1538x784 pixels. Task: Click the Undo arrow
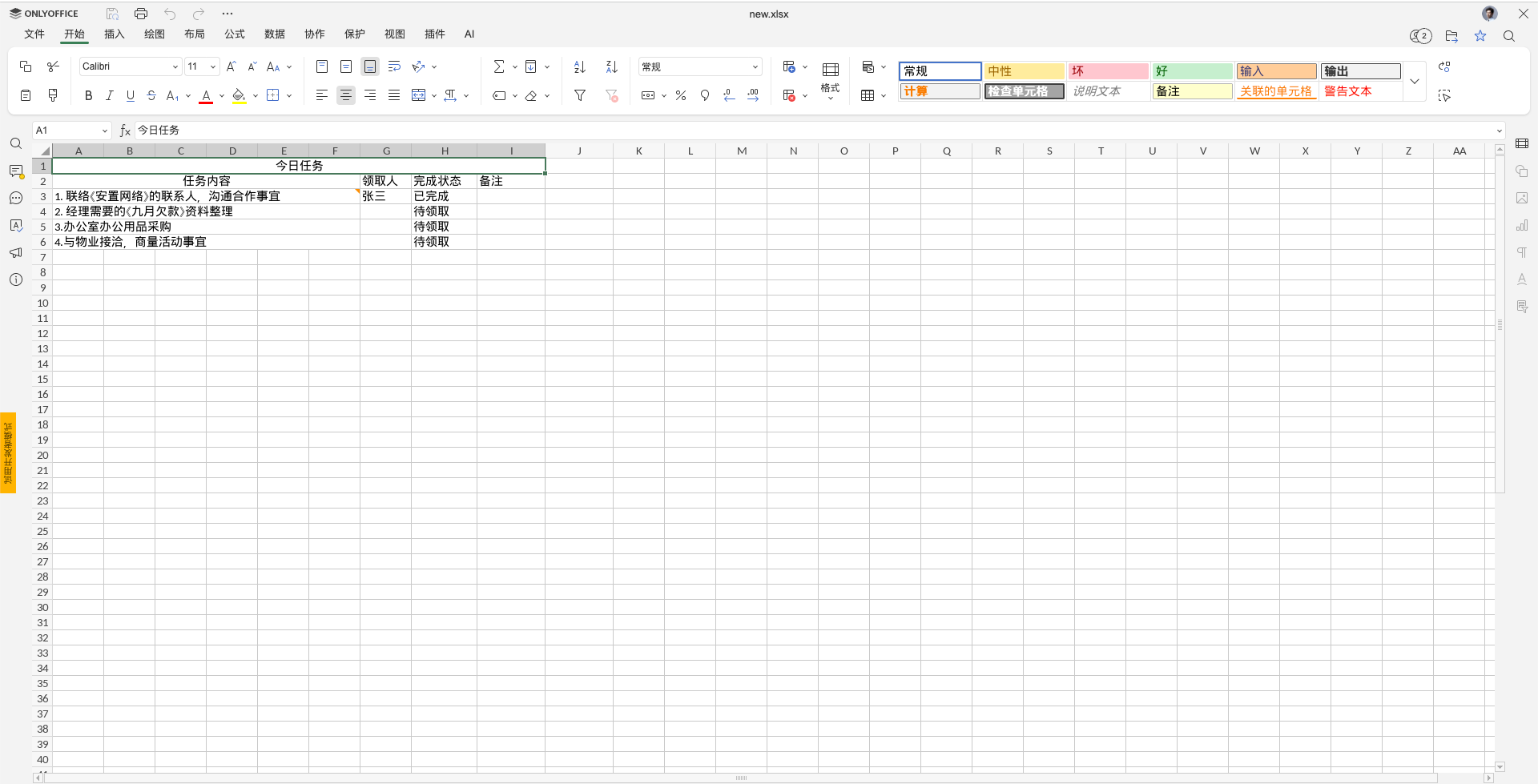pyautogui.click(x=170, y=14)
